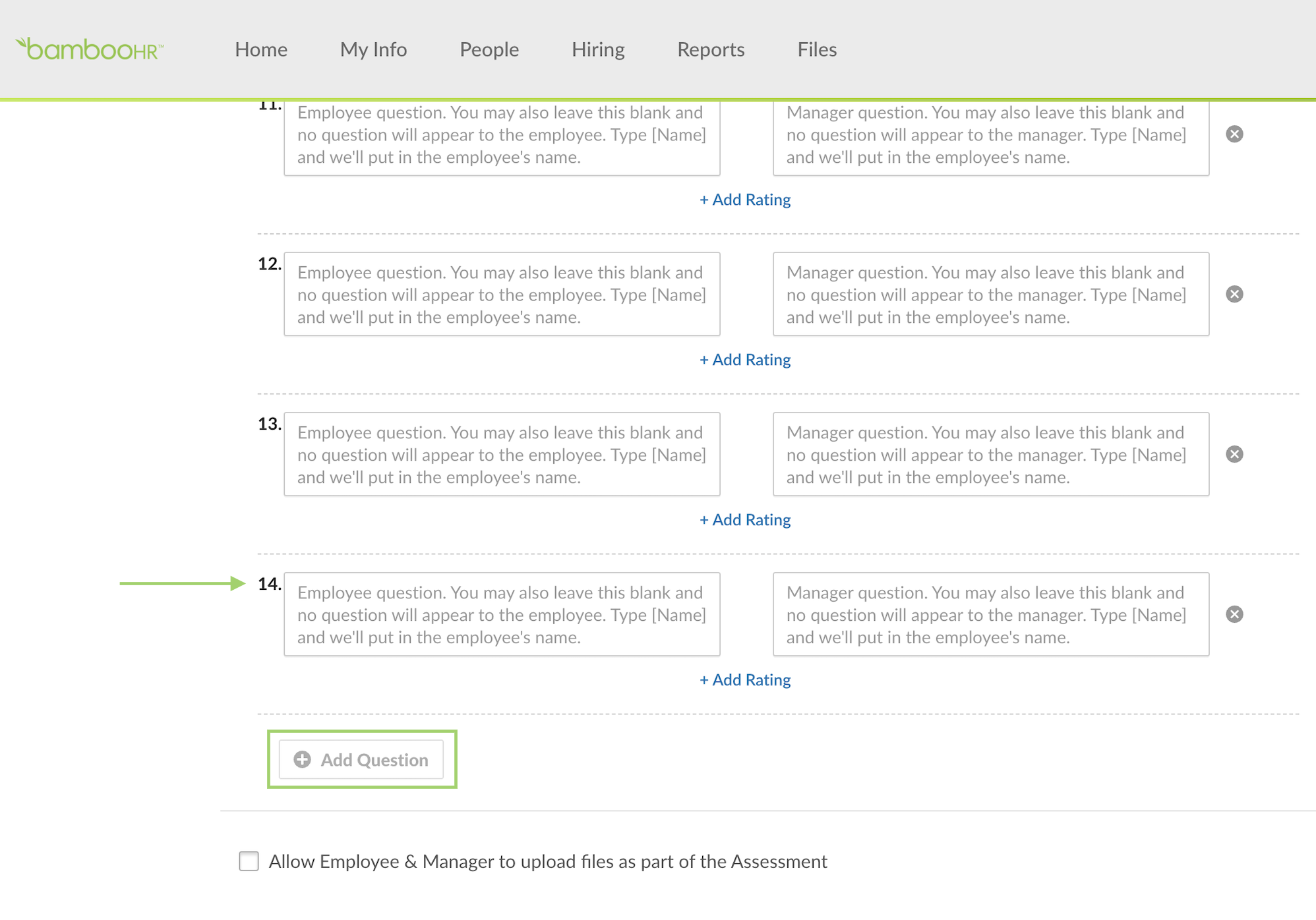Delete question 12 using the X icon
This screenshot has width=1316, height=920.
(x=1234, y=295)
